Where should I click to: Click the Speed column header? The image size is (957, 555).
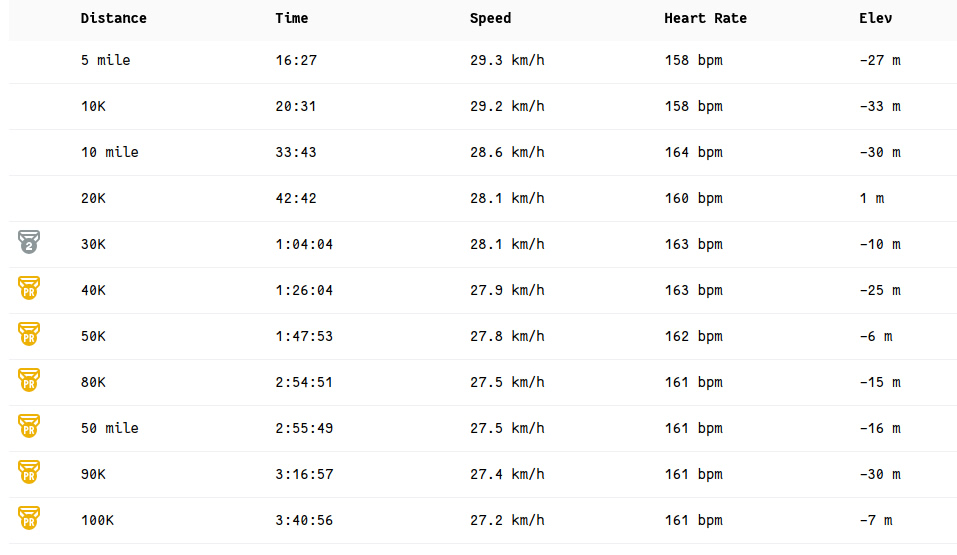[x=490, y=18]
